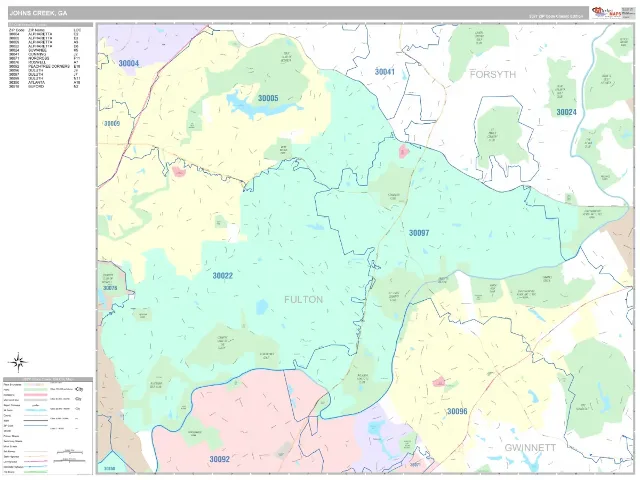The width and height of the screenshot is (640, 480).
Task: Click the thick black State line sample in legend
Action: click(x=36, y=420)
